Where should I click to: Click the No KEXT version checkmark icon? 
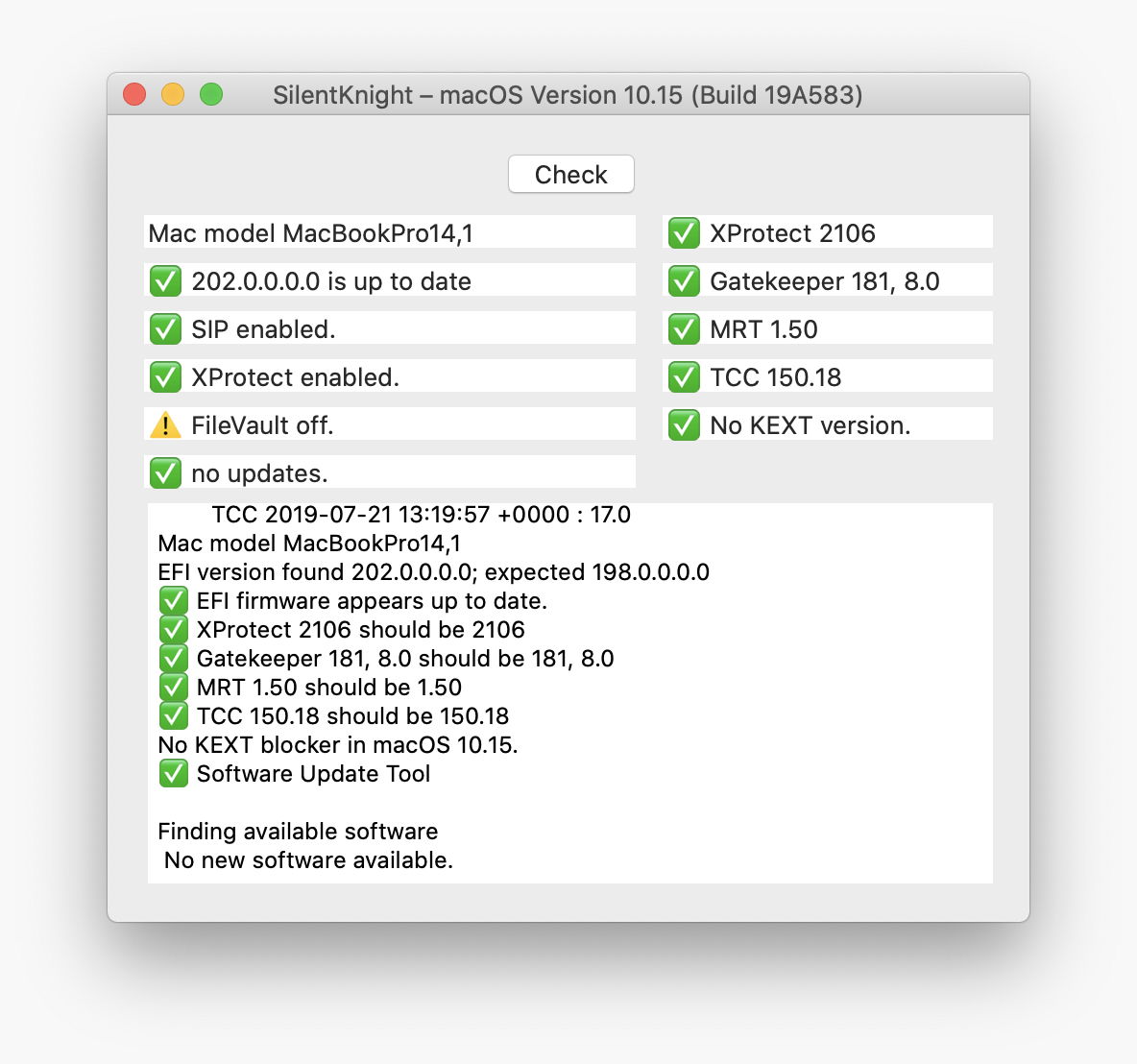pos(684,425)
